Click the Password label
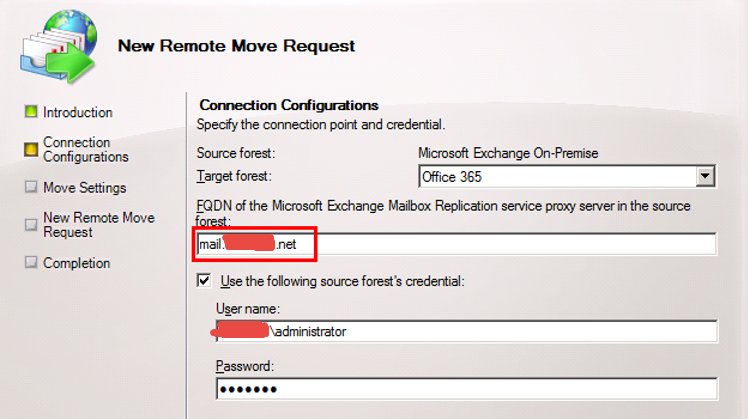 (243, 367)
